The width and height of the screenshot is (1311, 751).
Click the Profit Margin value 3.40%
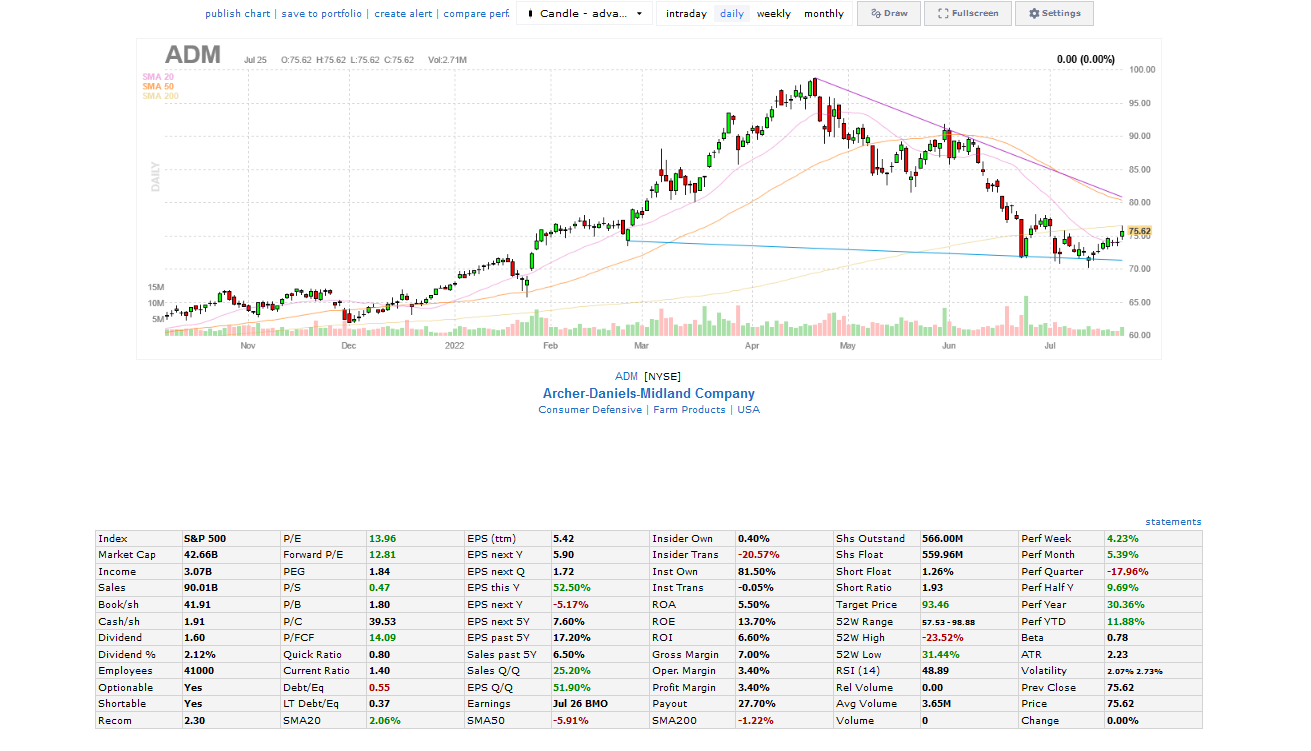753,688
